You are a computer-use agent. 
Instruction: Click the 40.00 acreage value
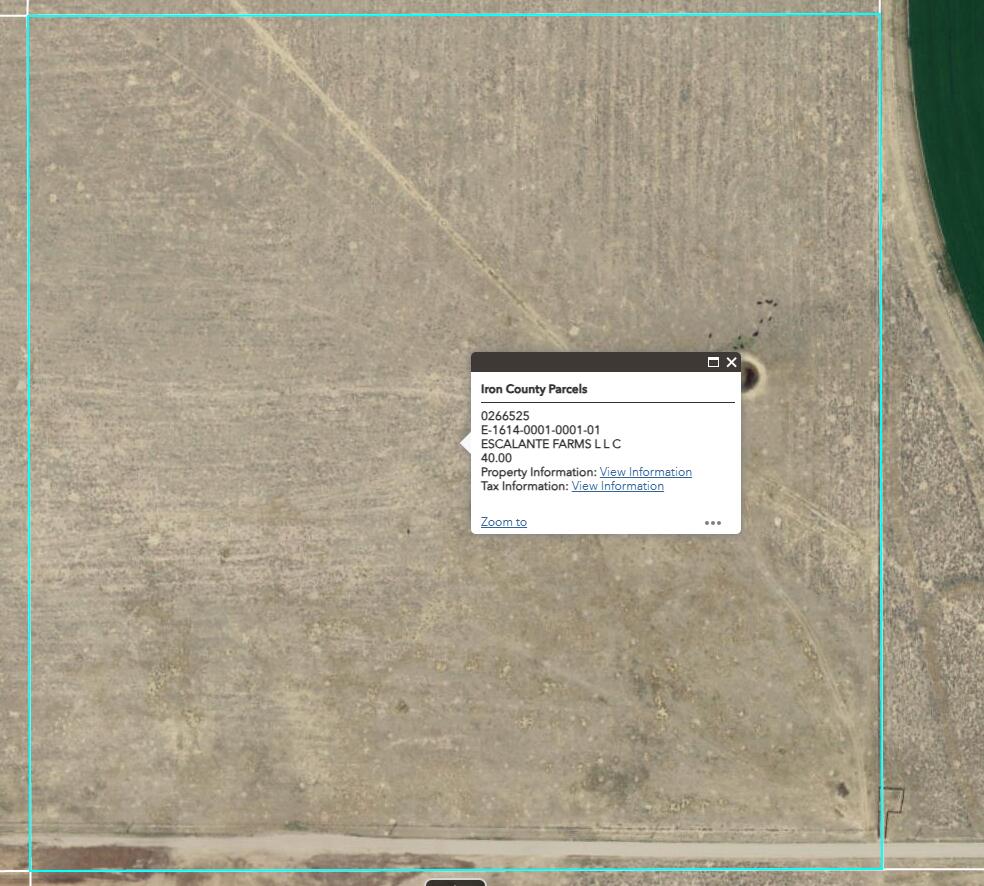click(x=496, y=458)
